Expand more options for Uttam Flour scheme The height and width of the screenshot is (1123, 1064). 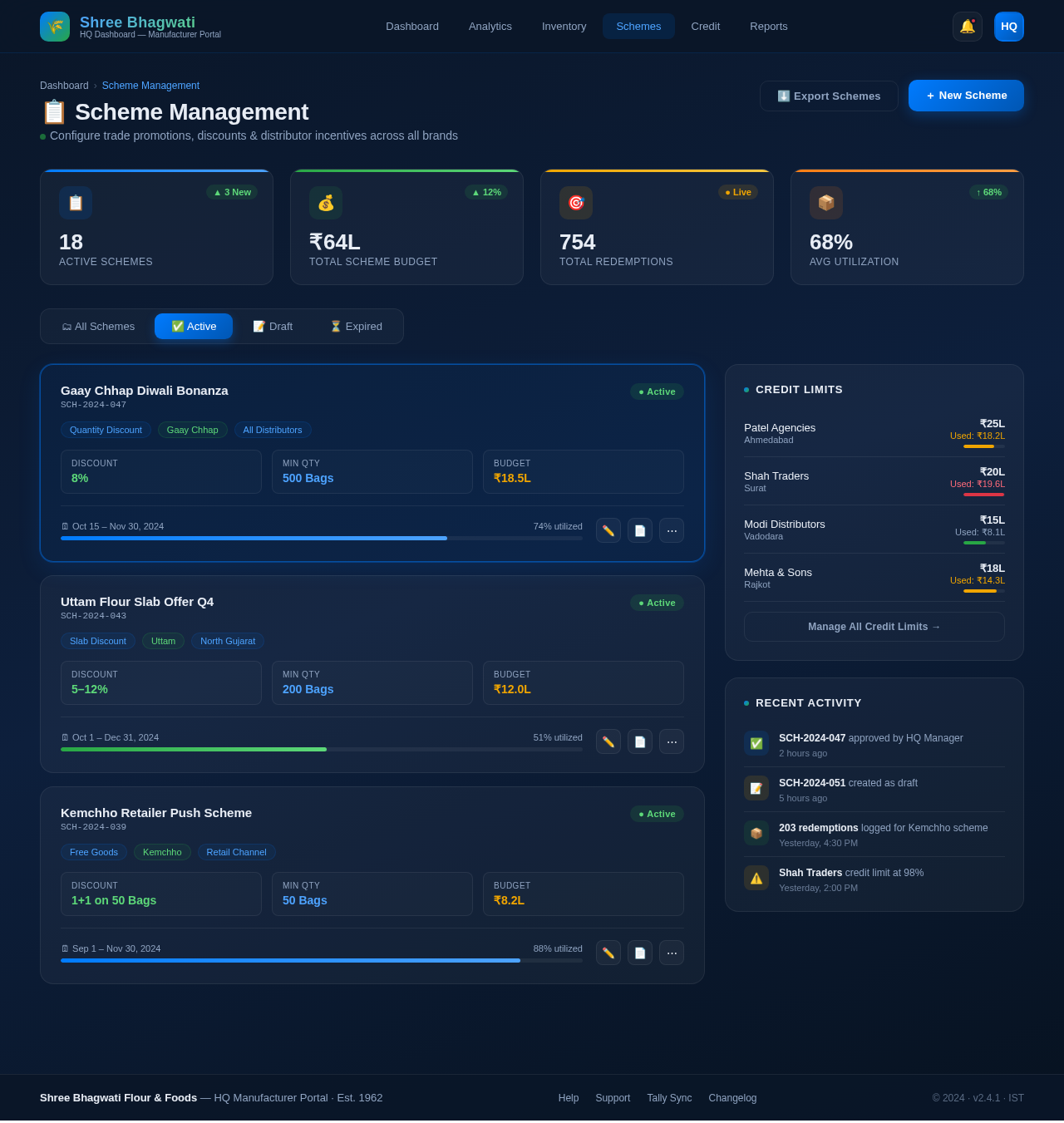coord(671,741)
